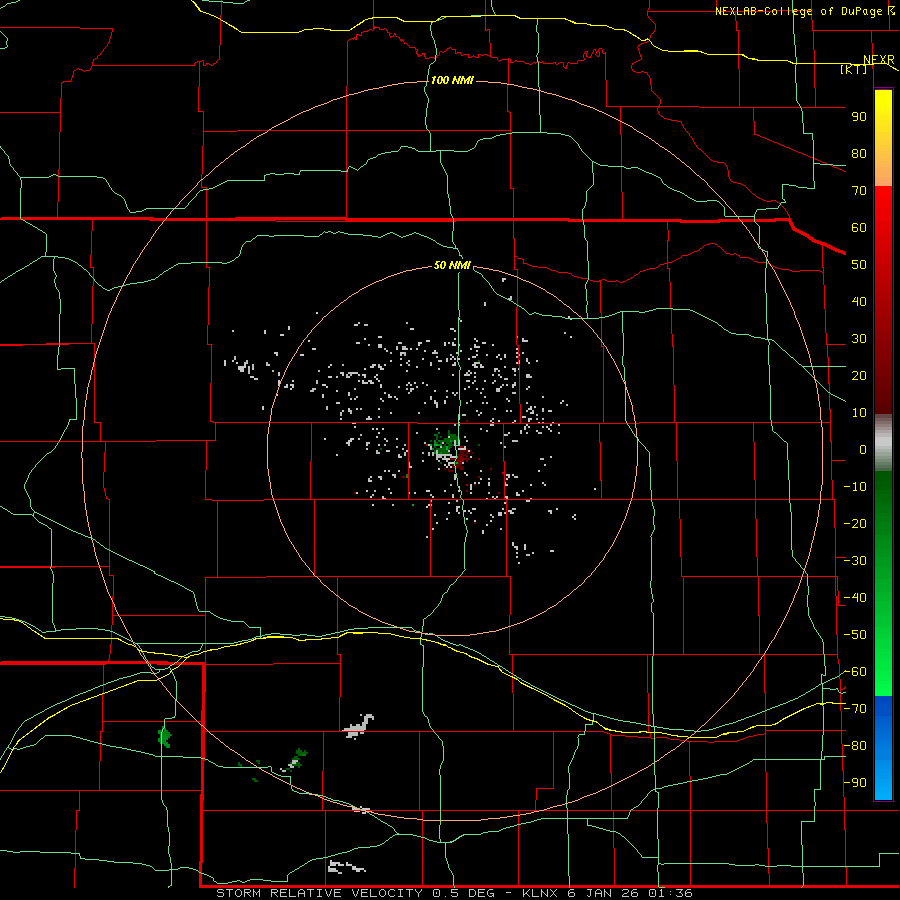
Task: Click the isolated green echo in the far southwest
Action: click(x=165, y=736)
